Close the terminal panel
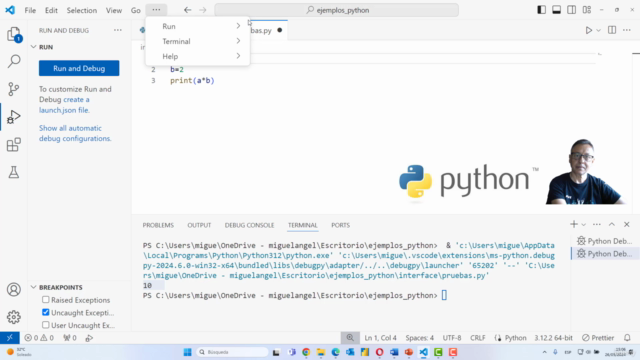 [627, 224]
